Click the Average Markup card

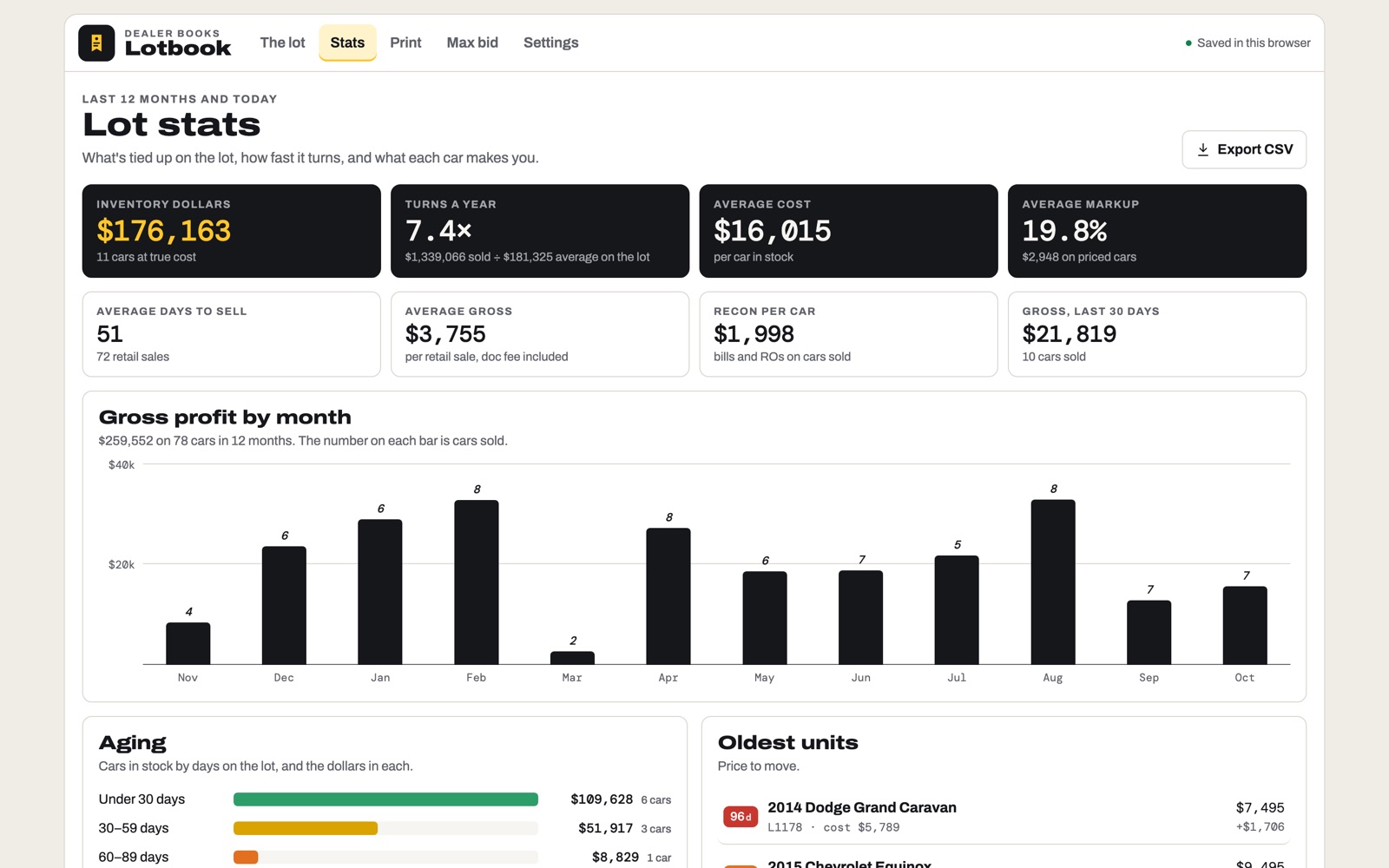(x=1157, y=231)
